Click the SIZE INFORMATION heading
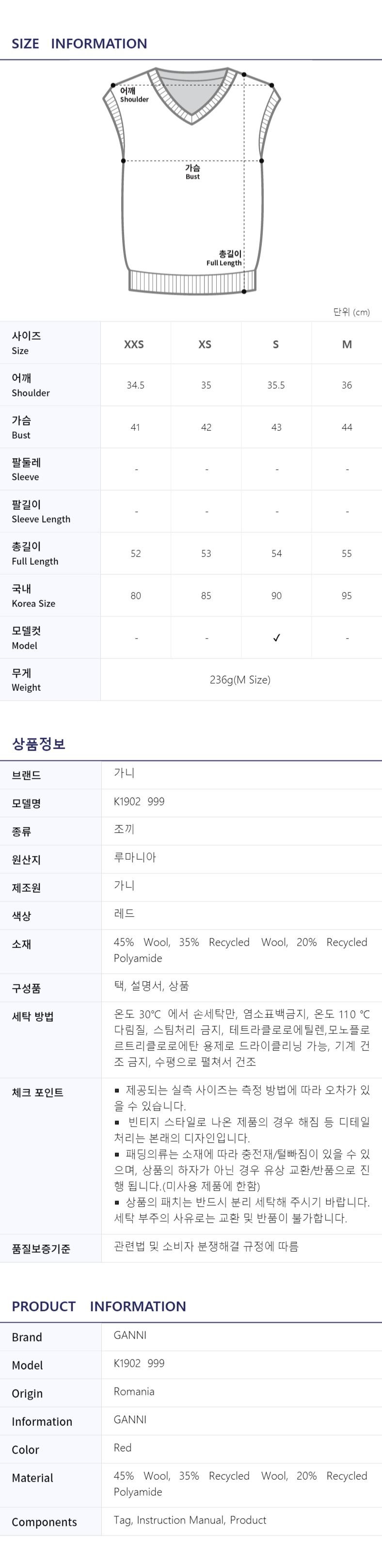Image resolution: width=382 pixels, height=1568 pixels. pyautogui.click(x=79, y=44)
